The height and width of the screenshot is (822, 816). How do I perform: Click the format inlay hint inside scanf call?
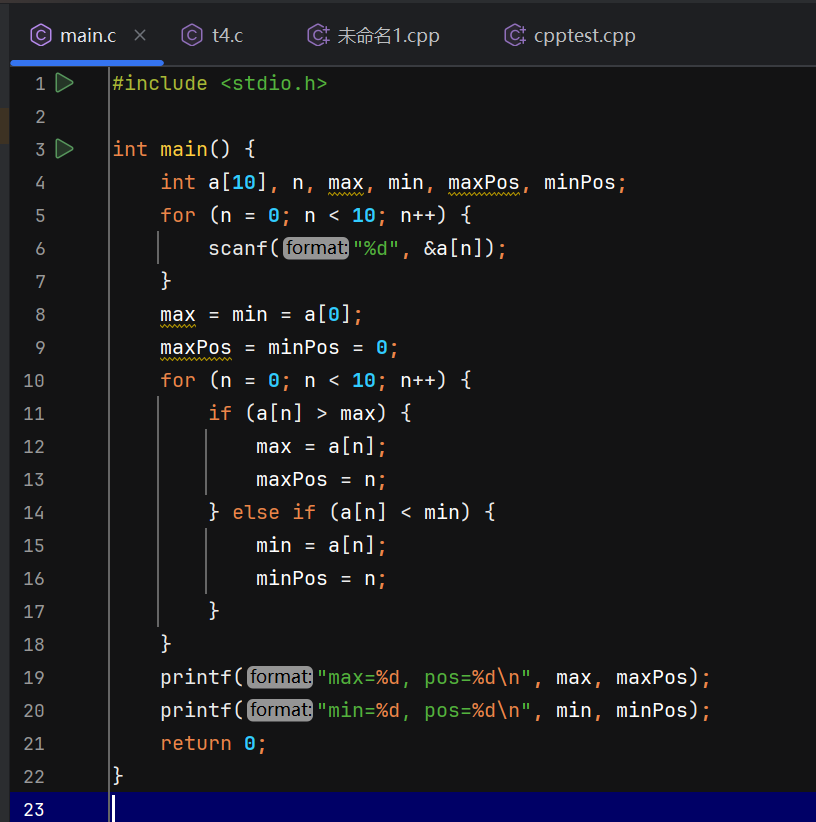pos(316,247)
